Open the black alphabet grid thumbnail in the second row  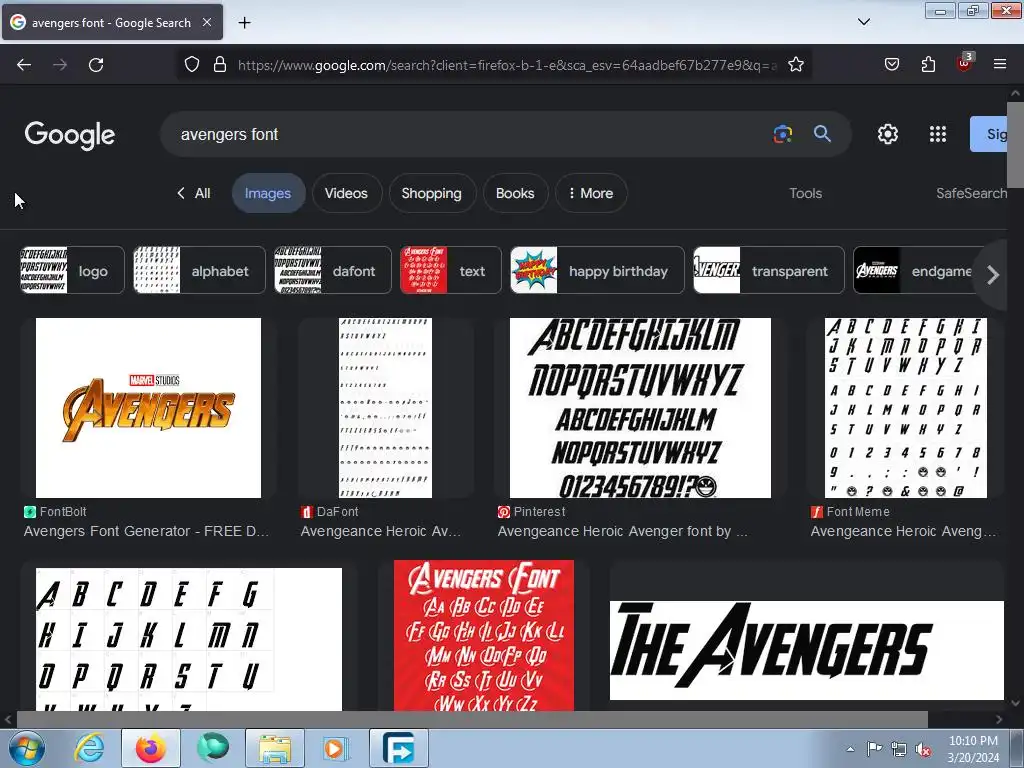(189, 639)
